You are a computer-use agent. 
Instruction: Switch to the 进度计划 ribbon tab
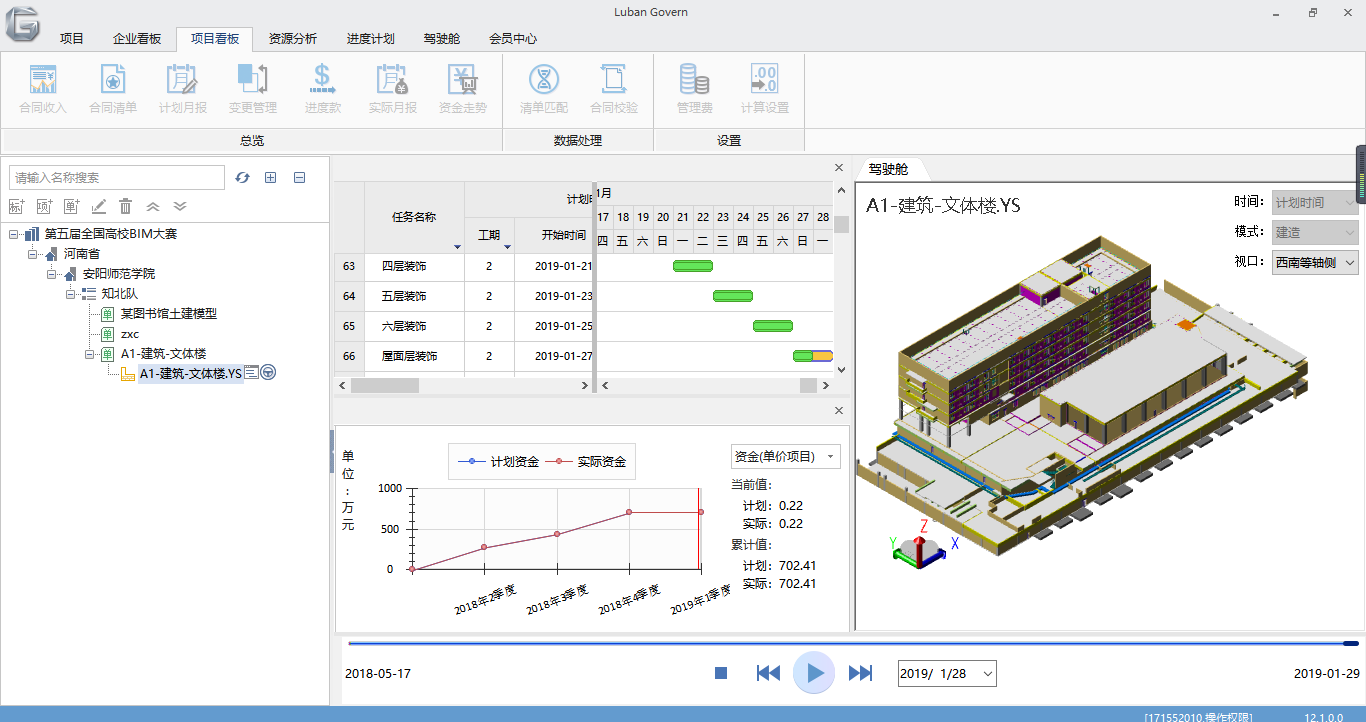click(371, 39)
